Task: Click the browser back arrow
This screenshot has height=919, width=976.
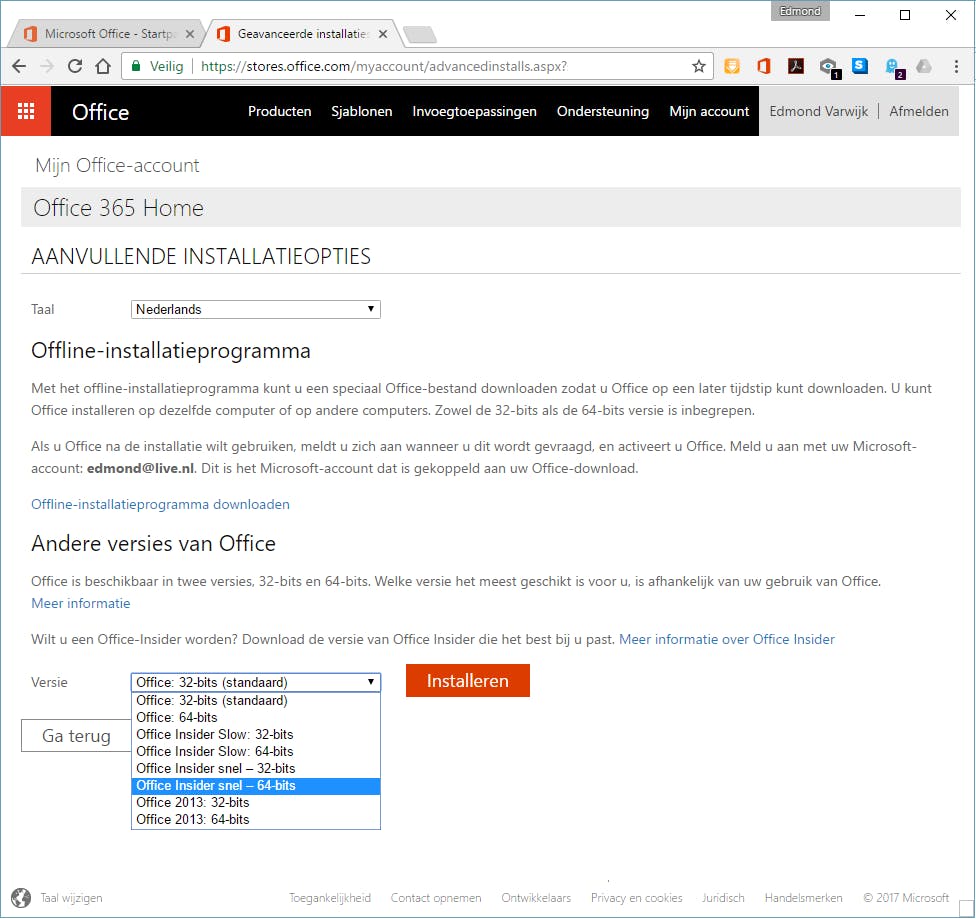Action: point(19,66)
